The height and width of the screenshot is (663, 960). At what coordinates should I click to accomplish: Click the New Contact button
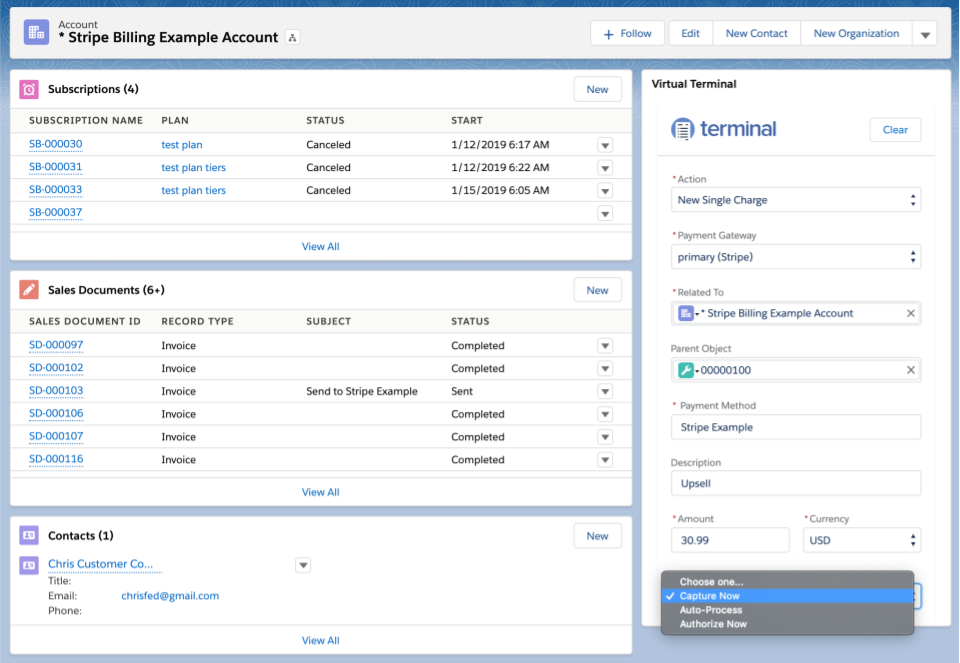(x=757, y=34)
